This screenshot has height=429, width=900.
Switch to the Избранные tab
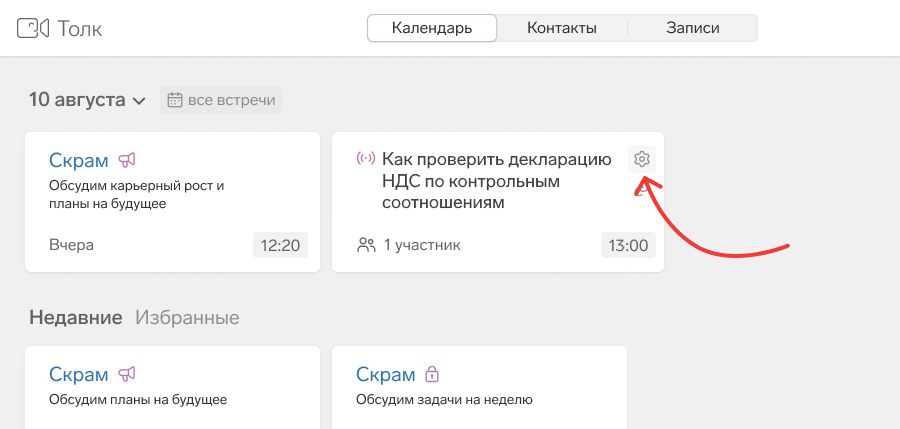click(187, 318)
